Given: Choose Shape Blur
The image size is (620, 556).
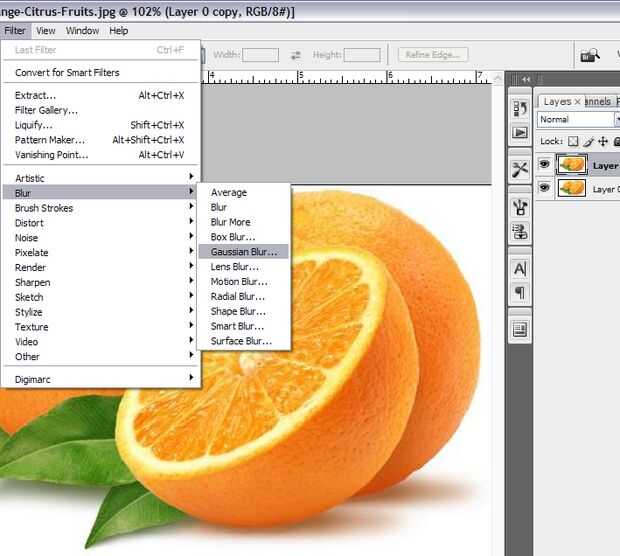Looking at the screenshot, I should pos(244,311).
